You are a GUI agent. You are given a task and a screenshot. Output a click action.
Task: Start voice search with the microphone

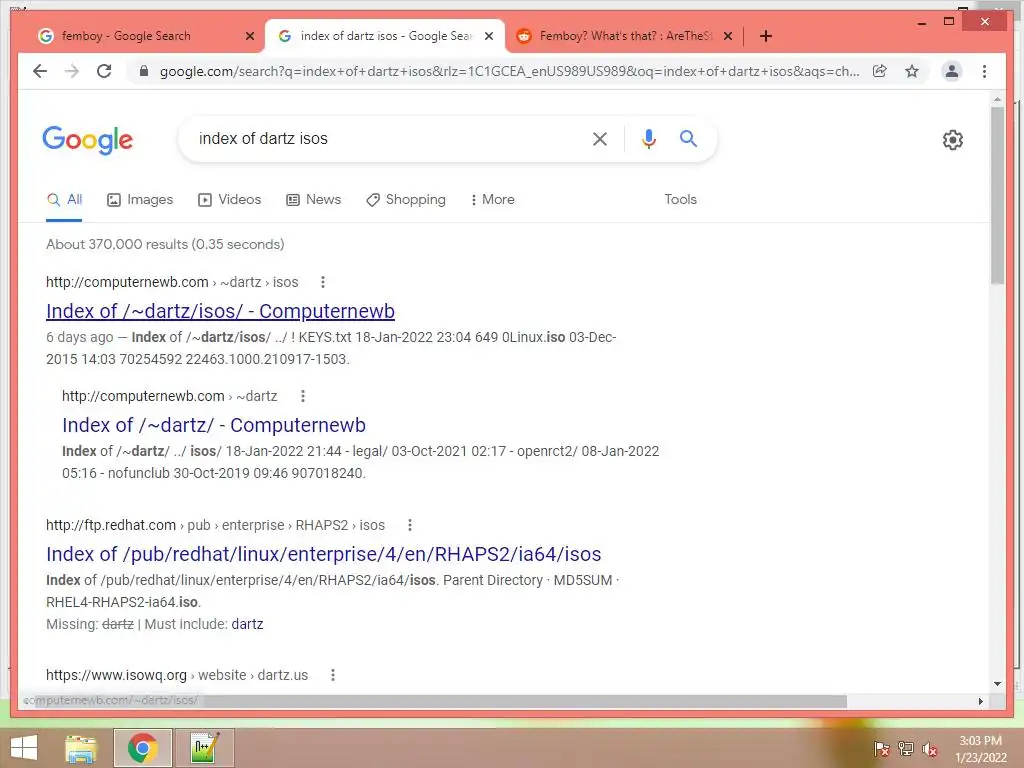click(x=648, y=138)
